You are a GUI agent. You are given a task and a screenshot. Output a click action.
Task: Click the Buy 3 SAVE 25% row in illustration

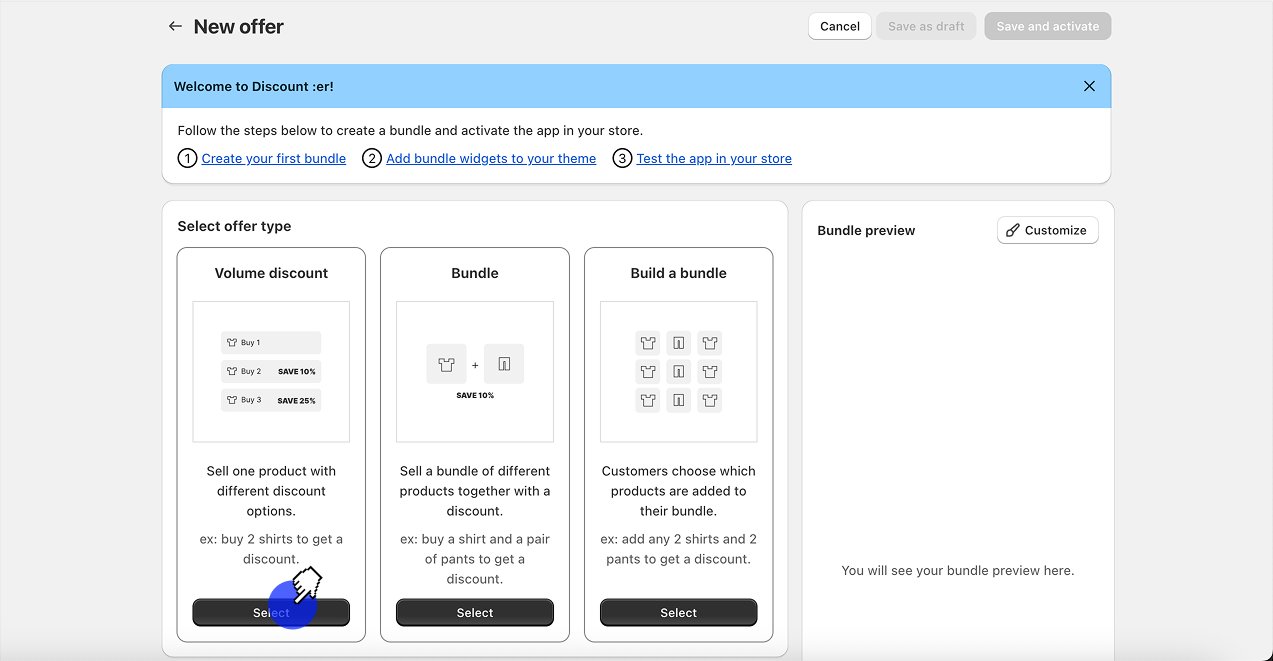pyautogui.click(x=271, y=400)
